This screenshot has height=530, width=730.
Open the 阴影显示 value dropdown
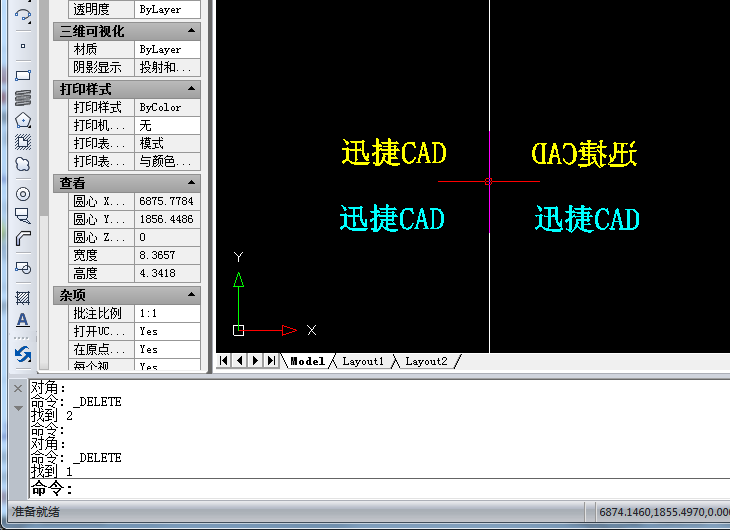167,68
